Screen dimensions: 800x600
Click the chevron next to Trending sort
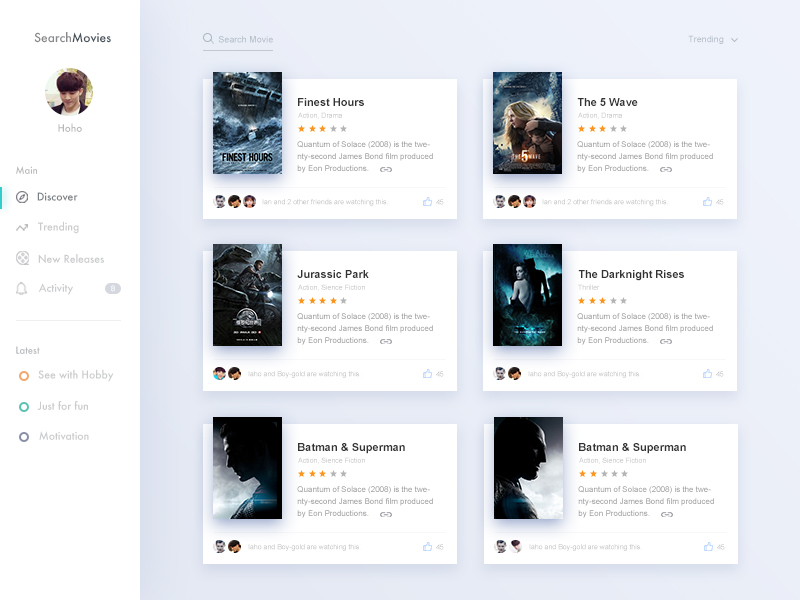coord(734,40)
